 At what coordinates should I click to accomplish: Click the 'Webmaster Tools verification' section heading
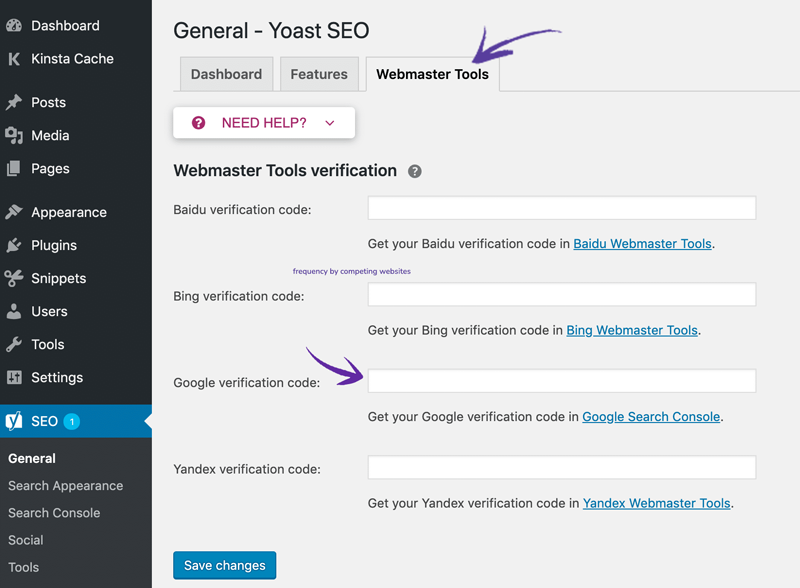pyautogui.click(x=285, y=170)
